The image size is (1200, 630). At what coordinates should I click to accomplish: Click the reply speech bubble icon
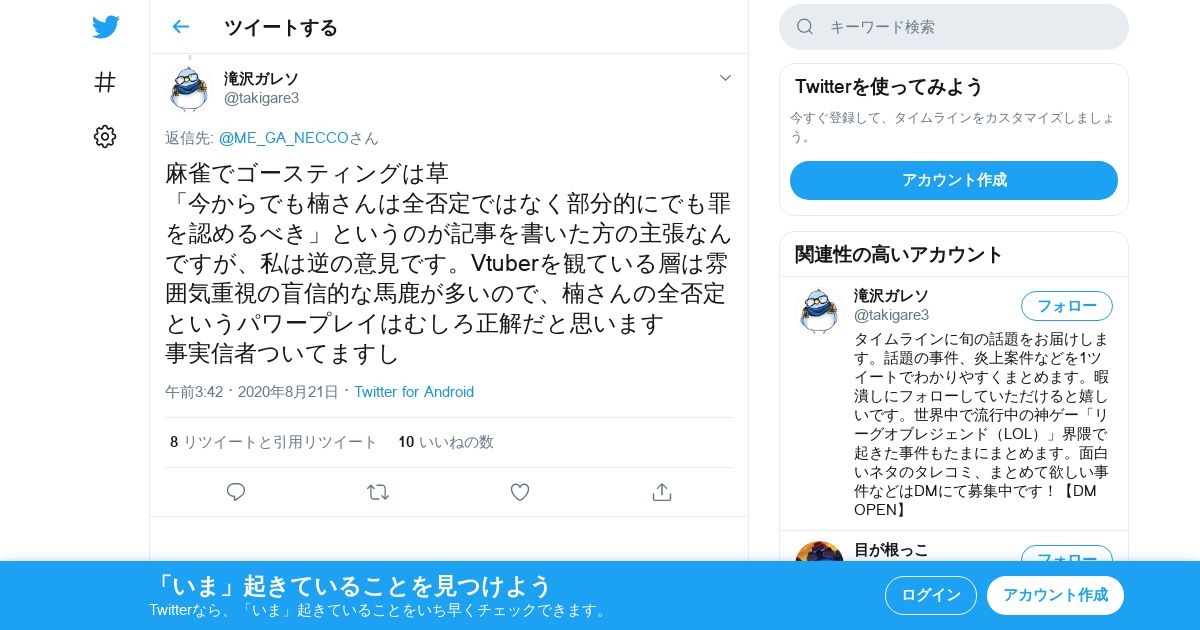tap(236, 492)
